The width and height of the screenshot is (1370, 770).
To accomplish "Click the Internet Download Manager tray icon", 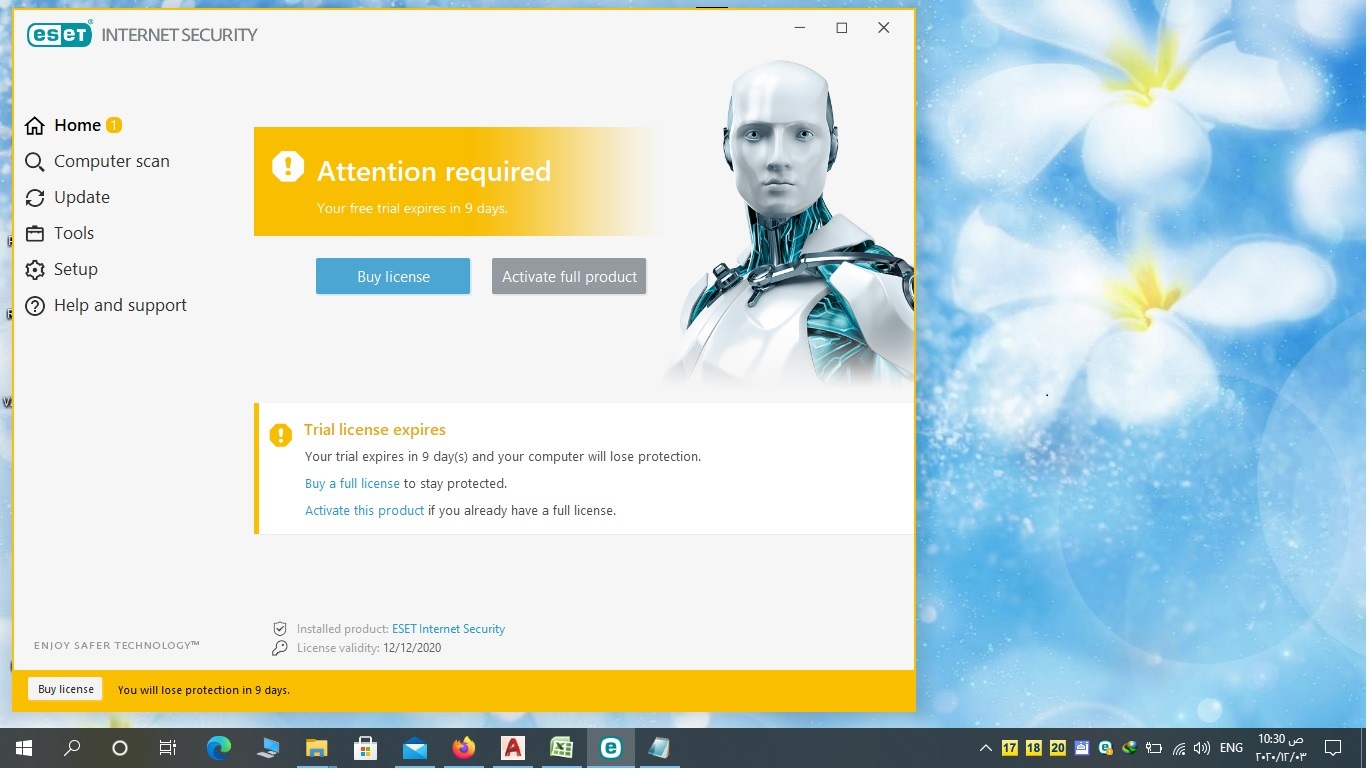I will pos(1129,748).
